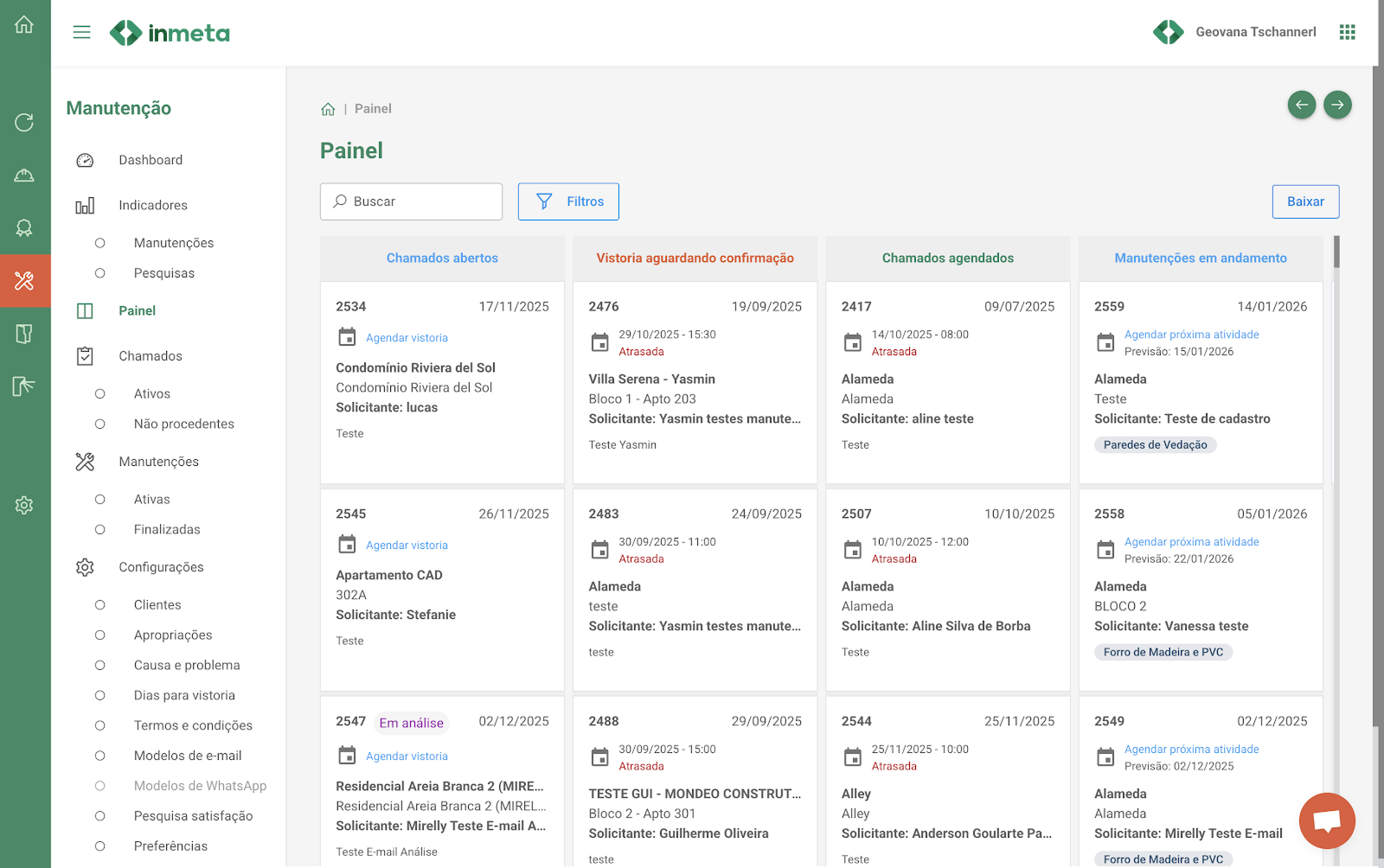This screenshot has width=1384, height=868.
Task: Click Paredes de Vedação tag
Action: coord(1155,444)
